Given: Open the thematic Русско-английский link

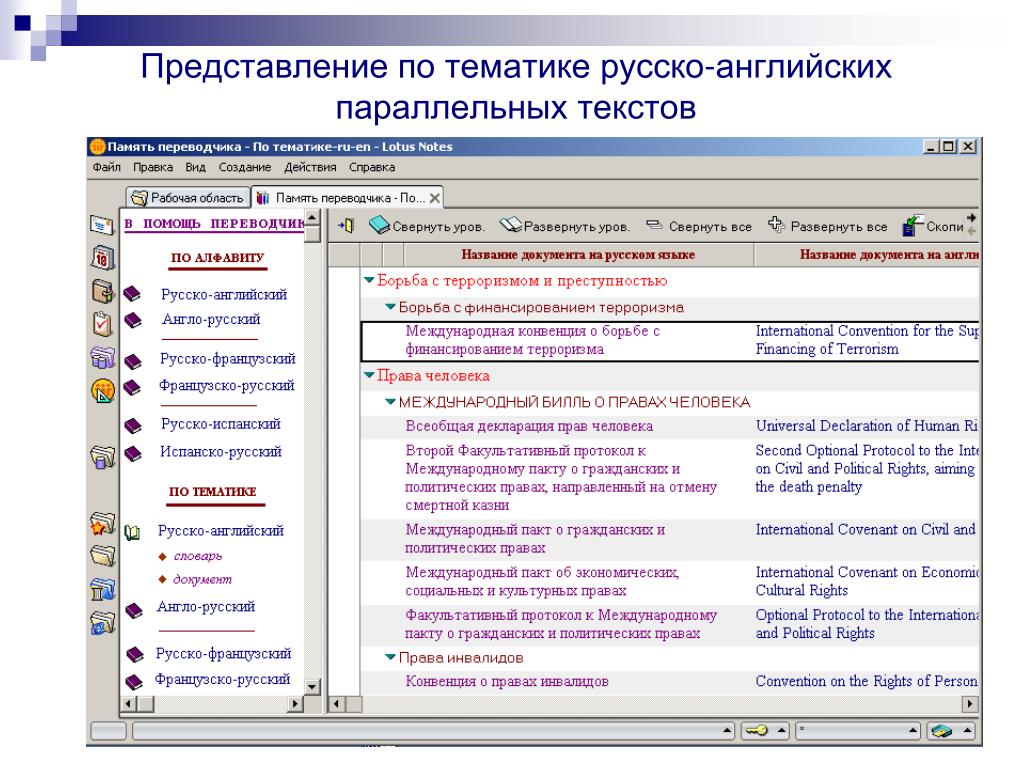Looking at the screenshot, I should [x=221, y=531].
